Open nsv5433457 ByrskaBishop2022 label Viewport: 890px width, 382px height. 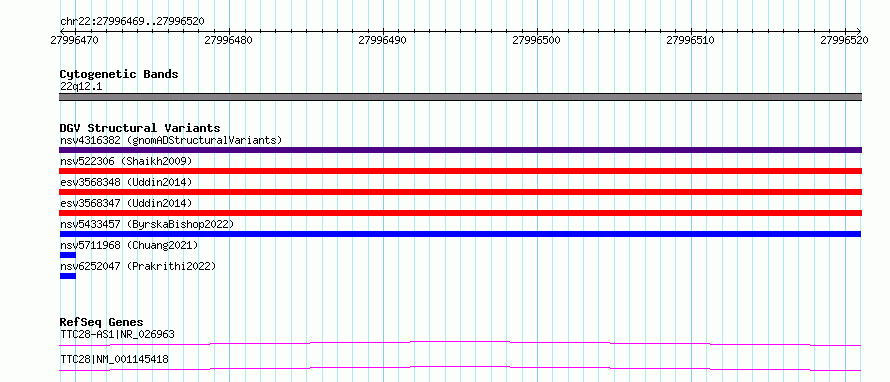click(146, 224)
